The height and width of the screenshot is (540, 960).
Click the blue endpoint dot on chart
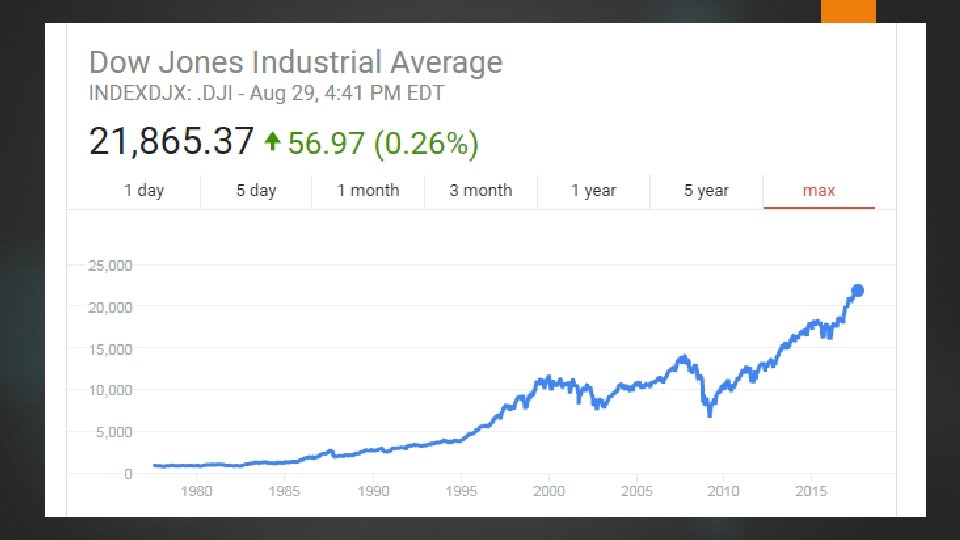[x=857, y=291]
